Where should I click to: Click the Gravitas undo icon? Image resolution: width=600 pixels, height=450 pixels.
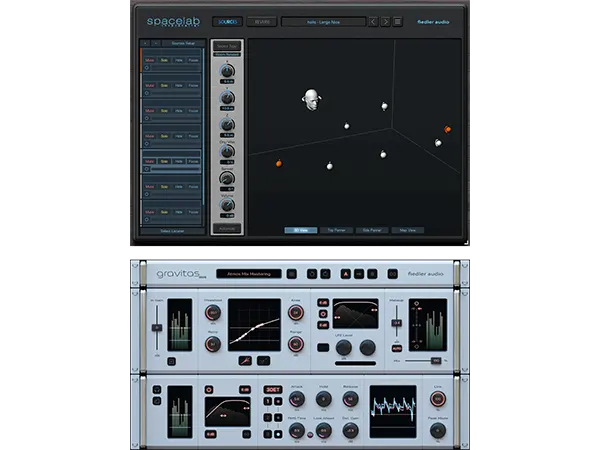pyautogui.click(x=312, y=274)
